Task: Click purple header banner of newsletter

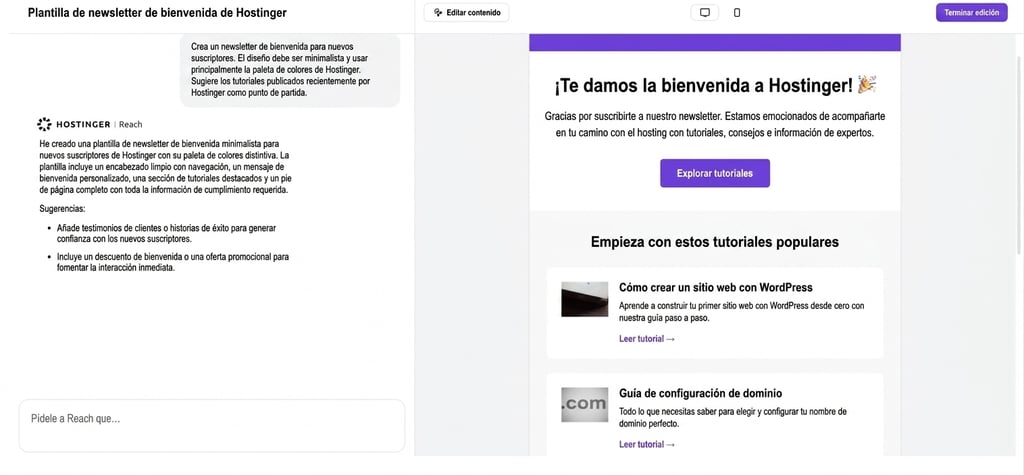Action: point(714,42)
